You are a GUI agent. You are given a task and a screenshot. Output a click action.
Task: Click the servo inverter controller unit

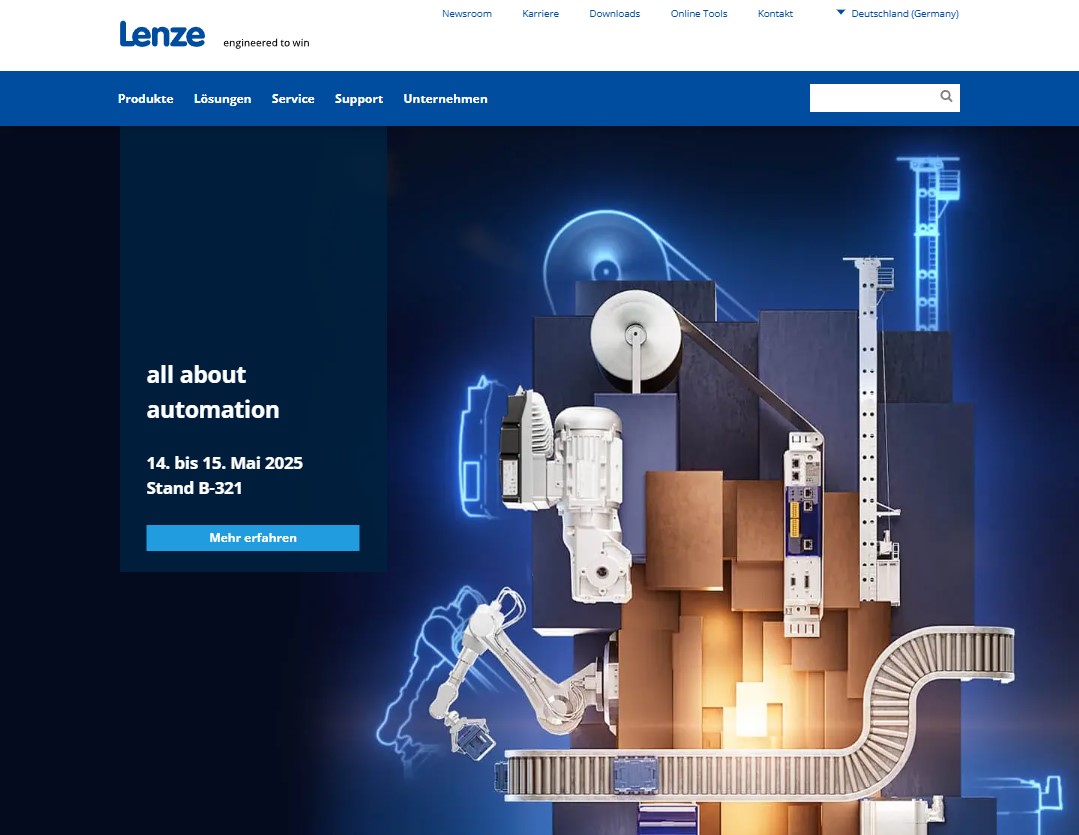803,530
